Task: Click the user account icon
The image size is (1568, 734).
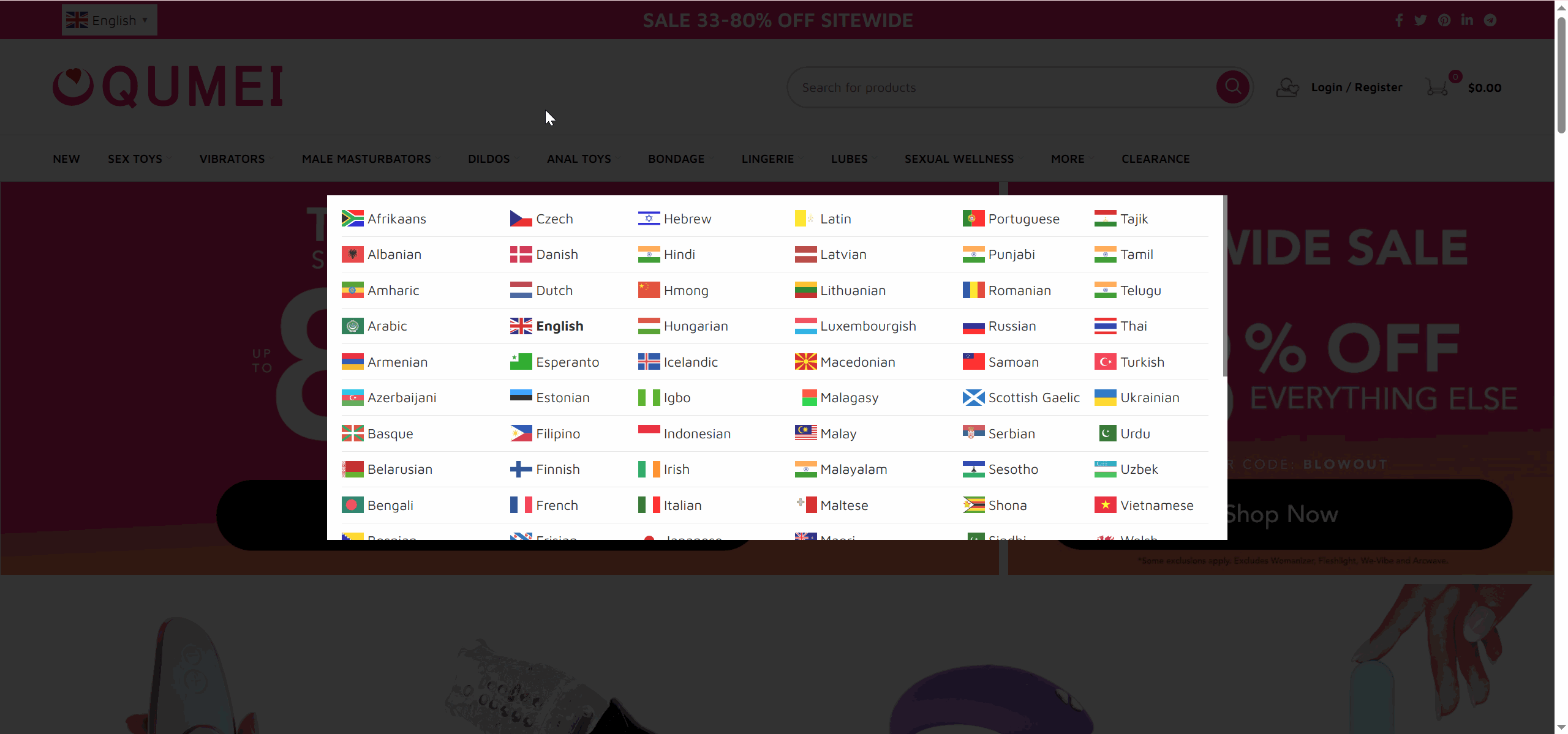Action: [1287, 88]
